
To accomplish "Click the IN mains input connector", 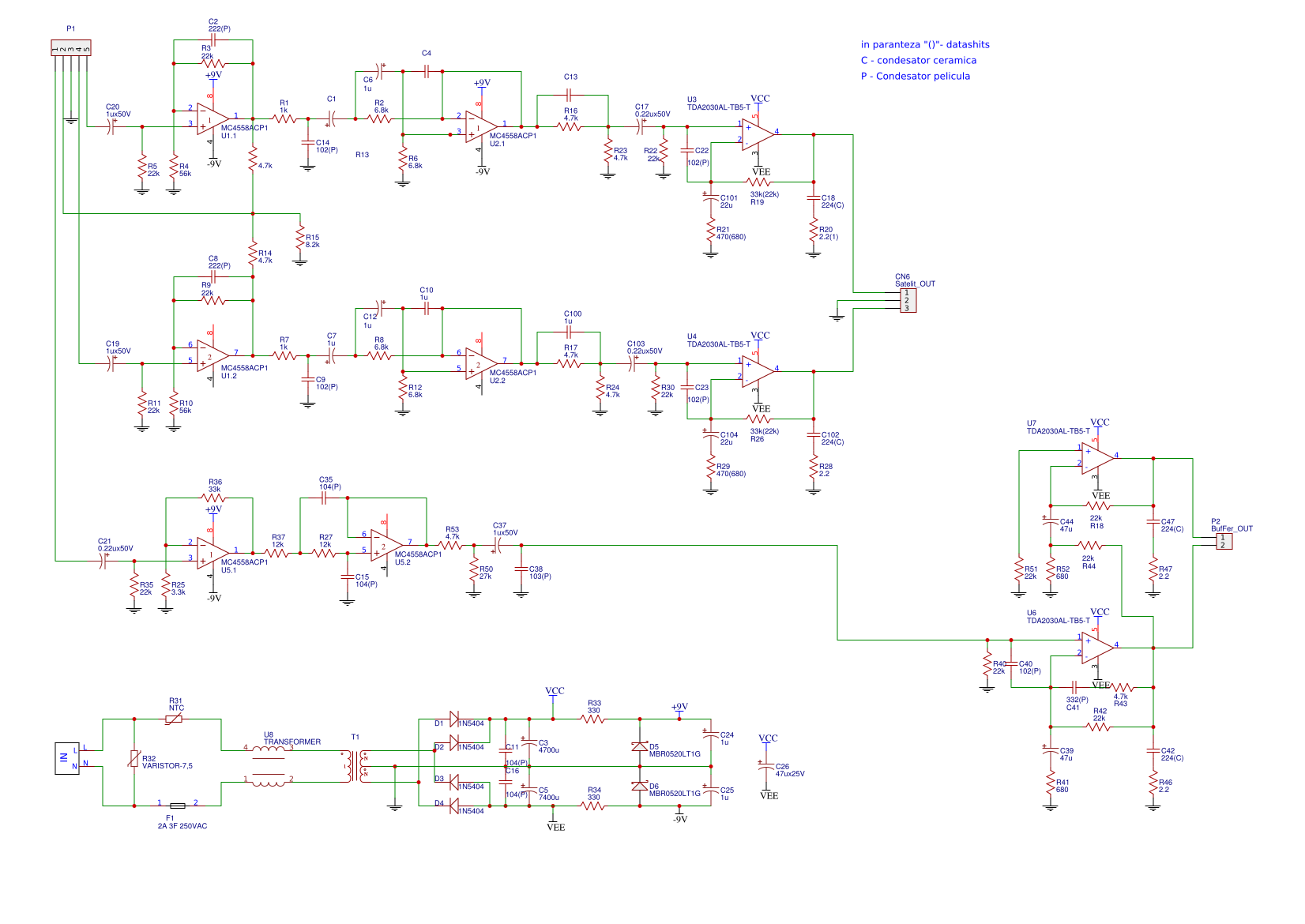I will [x=66, y=758].
